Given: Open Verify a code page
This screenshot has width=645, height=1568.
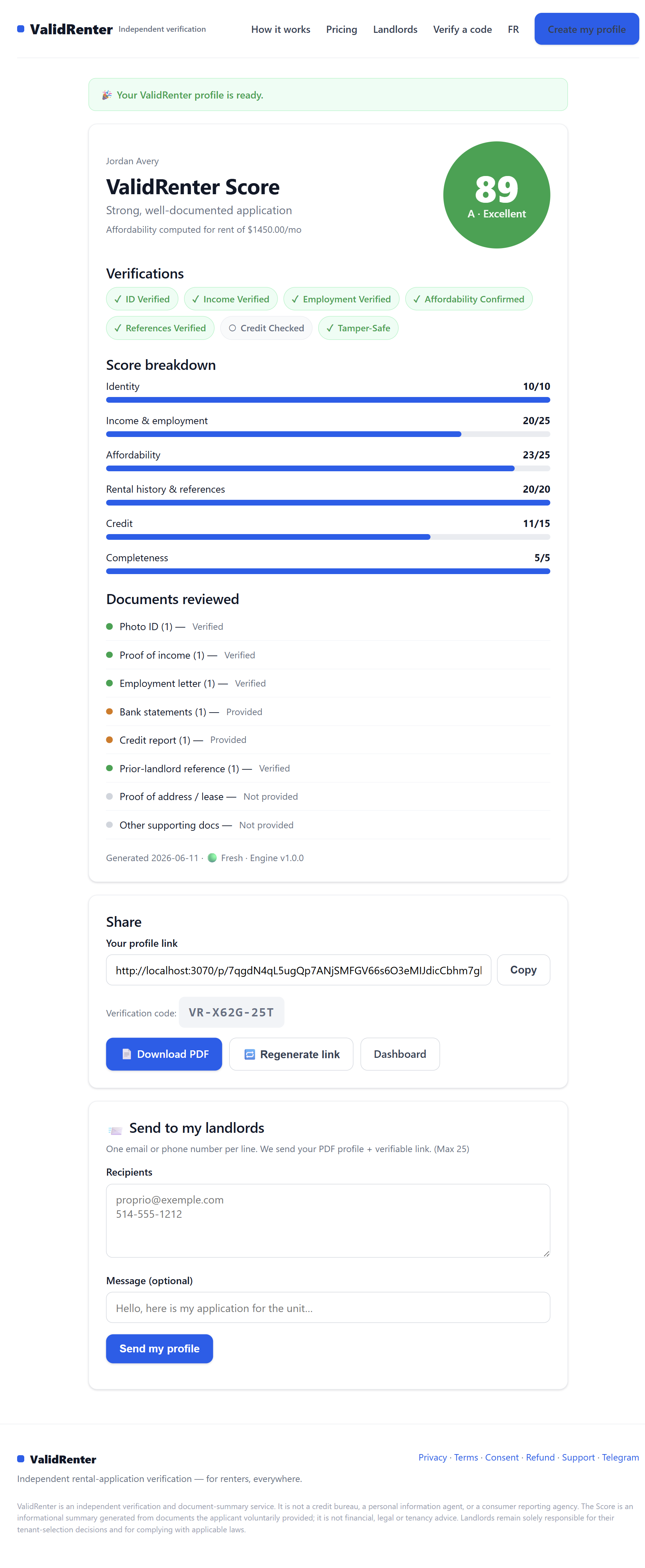Looking at the screenshot, I should [462, 29].
